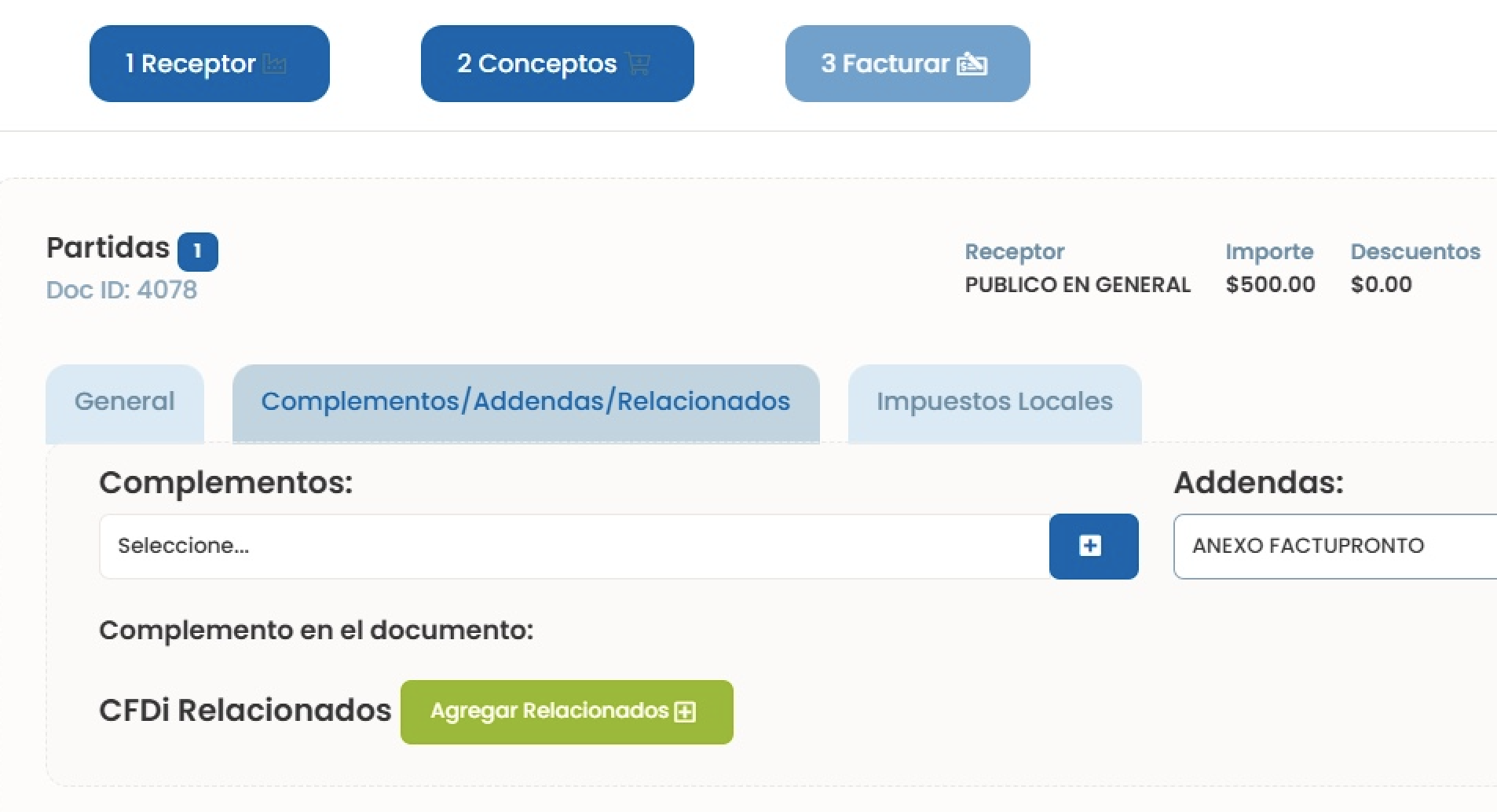Viewport: 1497px width, 812px height.
Task: Click the Descuentos column label
Action: 1415,252
